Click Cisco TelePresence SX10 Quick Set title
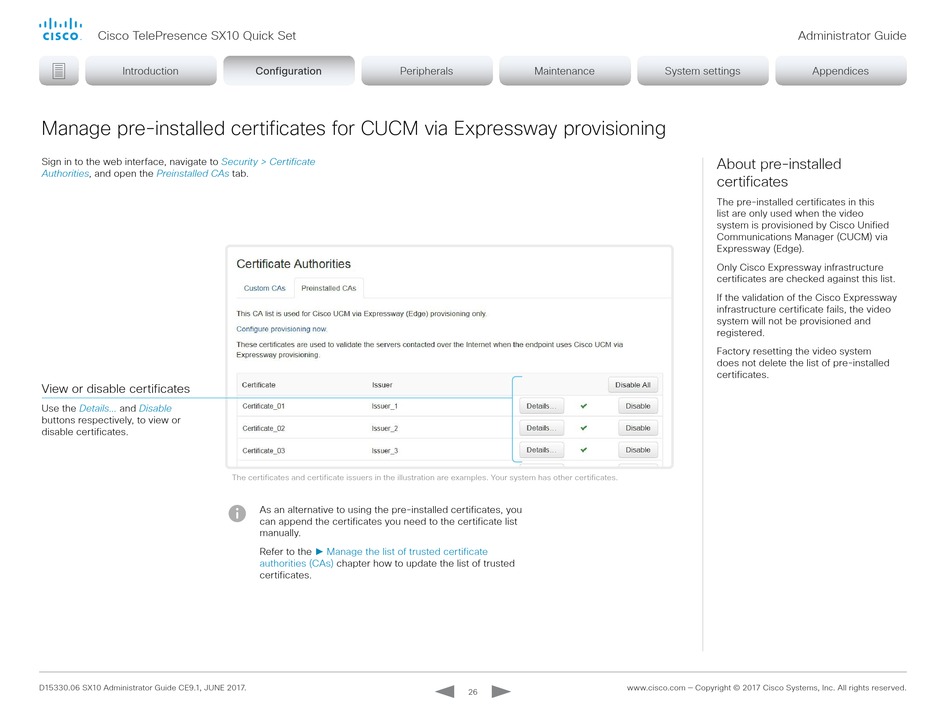The image size is (950, 711). click(197, 36)
